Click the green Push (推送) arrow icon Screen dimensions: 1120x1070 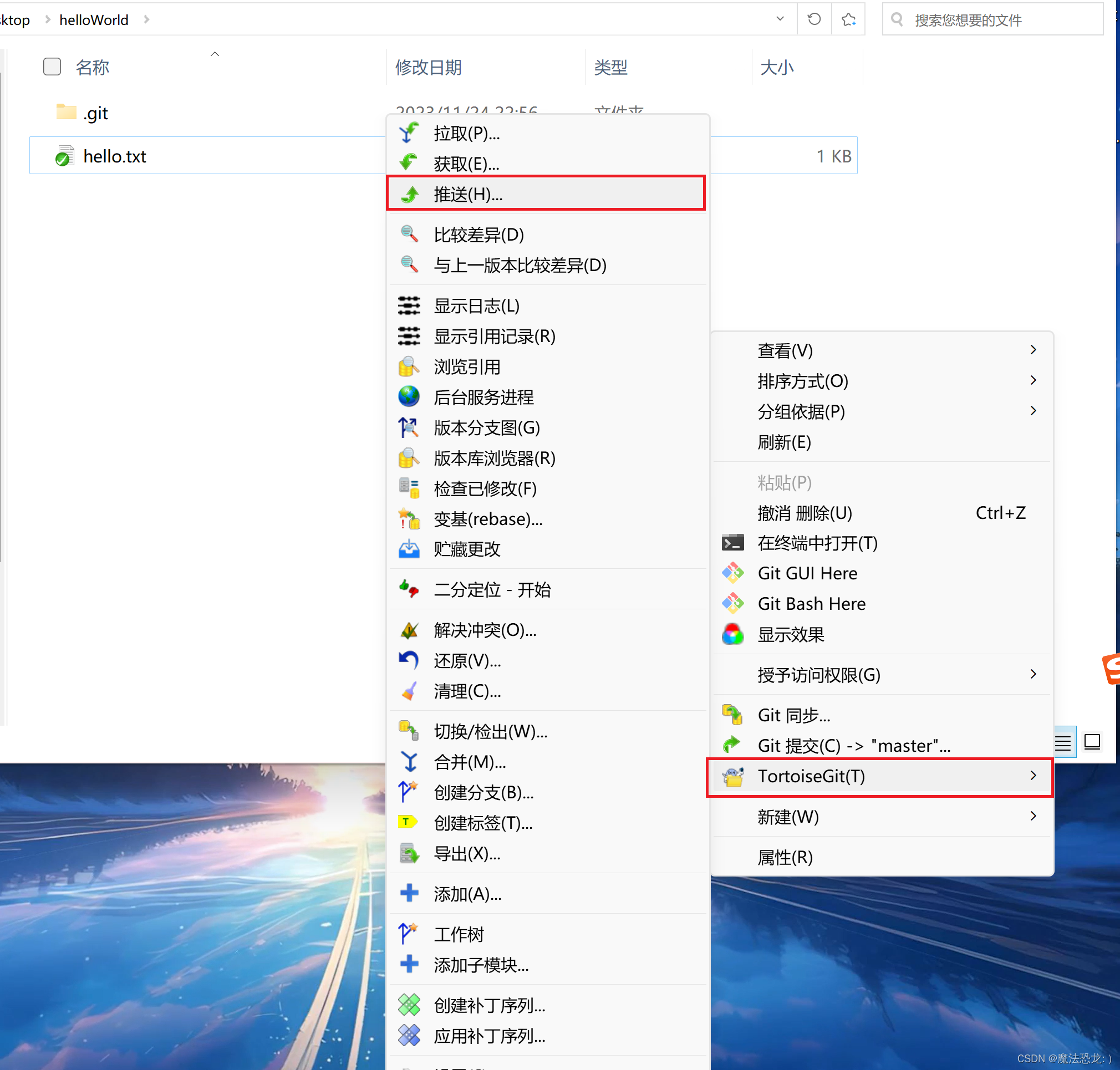click(409, 195)
